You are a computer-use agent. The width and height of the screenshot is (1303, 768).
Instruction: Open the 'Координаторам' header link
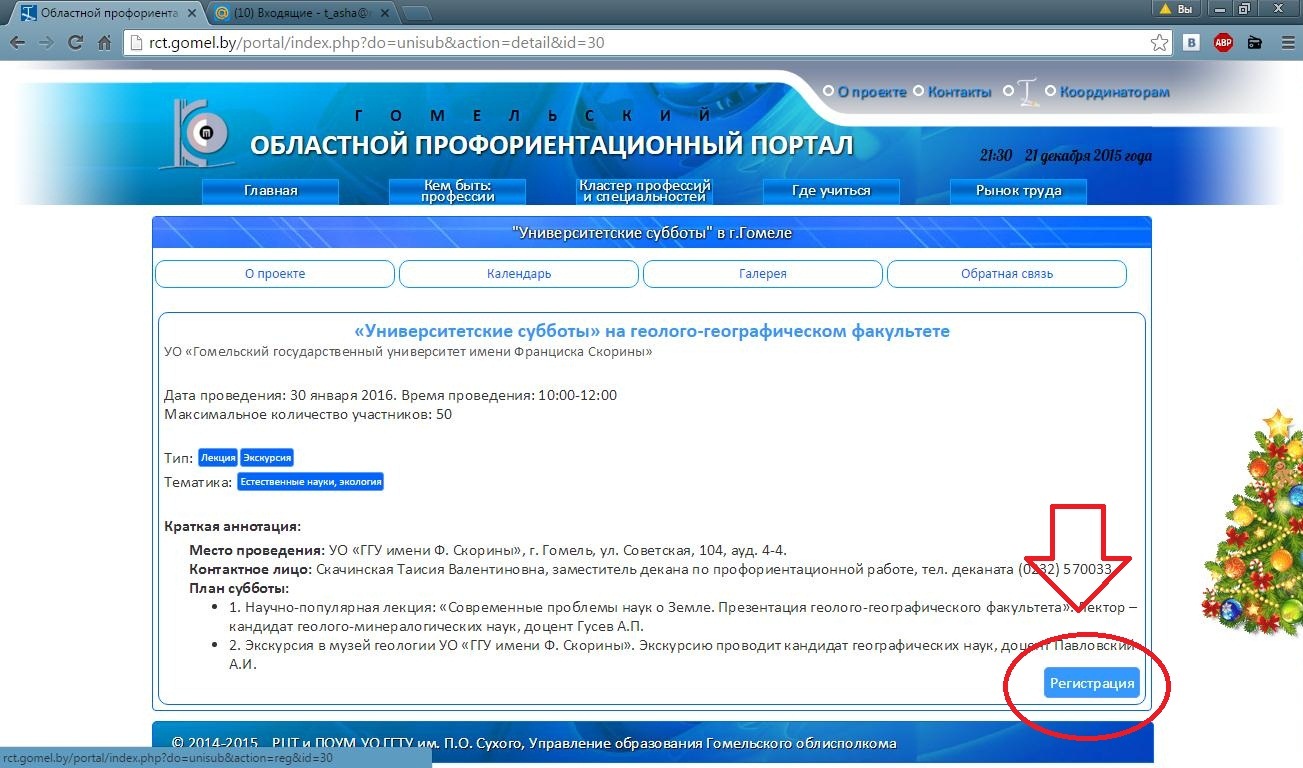1114,92
